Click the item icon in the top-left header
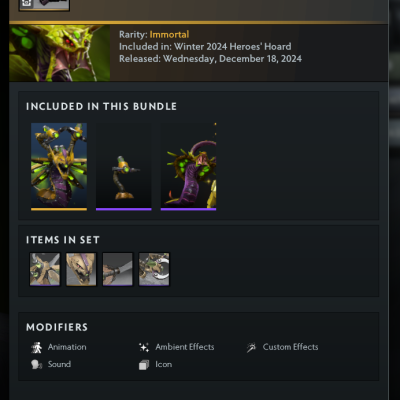400x400 pixels. pos(44,5)
